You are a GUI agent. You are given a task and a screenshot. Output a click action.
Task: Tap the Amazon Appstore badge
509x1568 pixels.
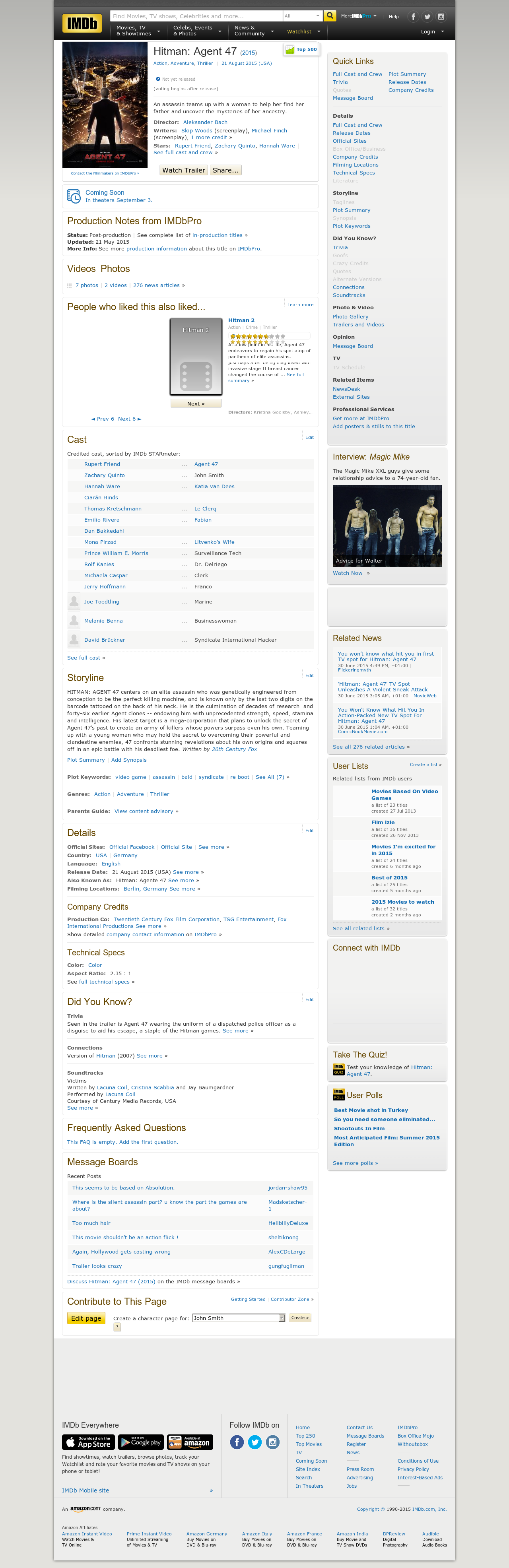point(190,1442)
